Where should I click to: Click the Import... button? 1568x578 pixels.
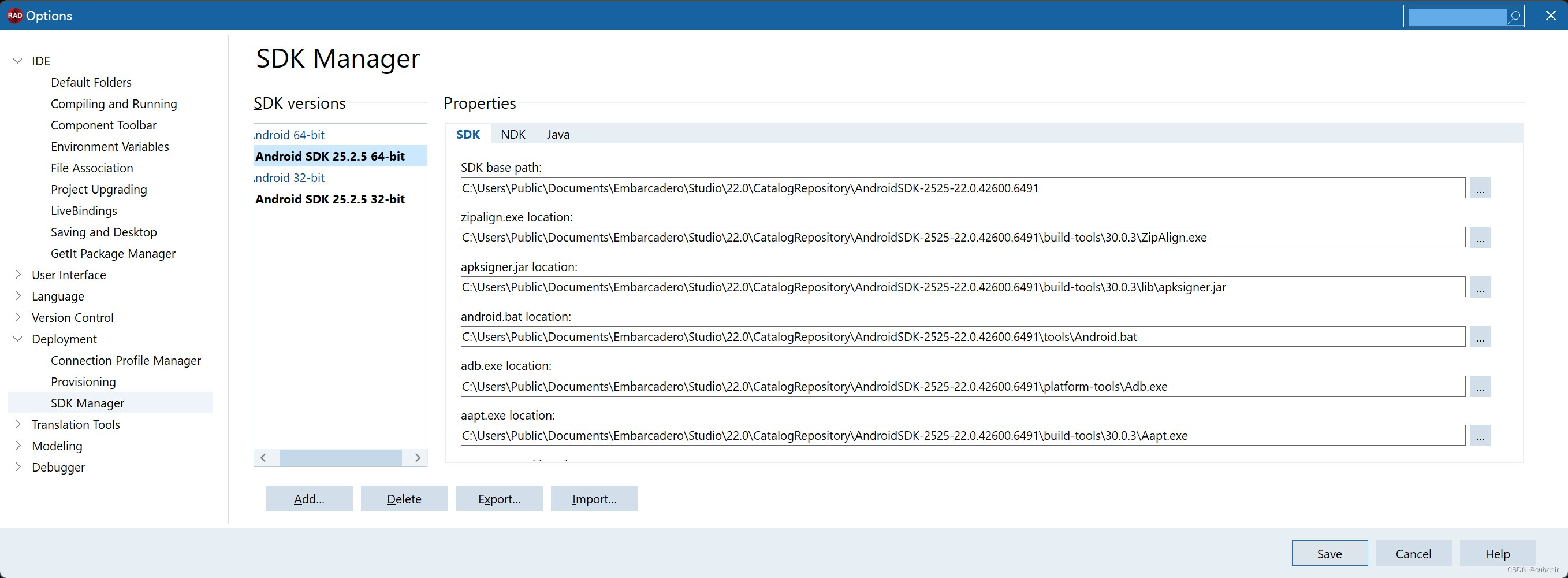tap(594, 499)
